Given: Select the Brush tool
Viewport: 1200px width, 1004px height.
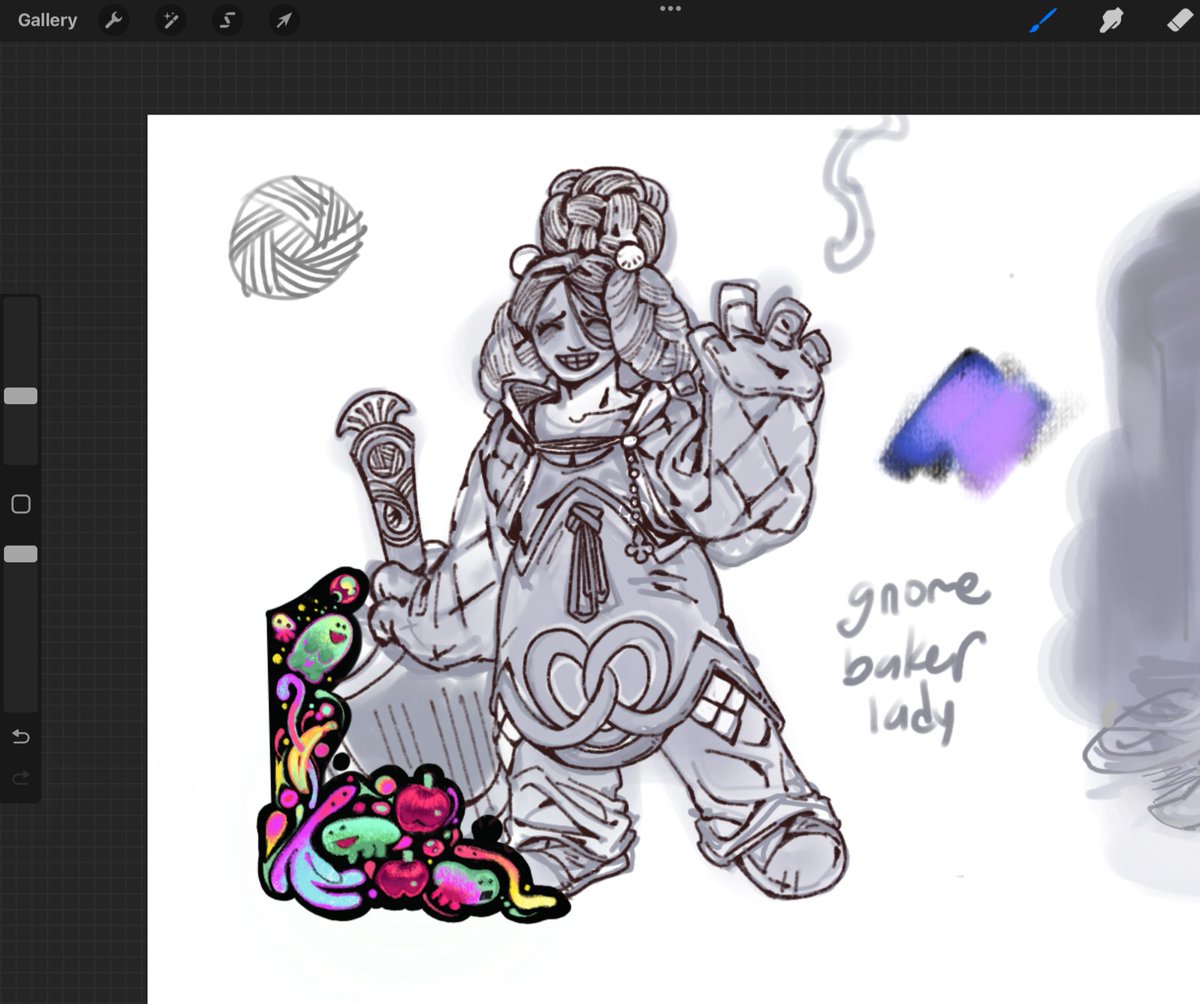Looking at the screenshot, I should [x=1043, y=20].
